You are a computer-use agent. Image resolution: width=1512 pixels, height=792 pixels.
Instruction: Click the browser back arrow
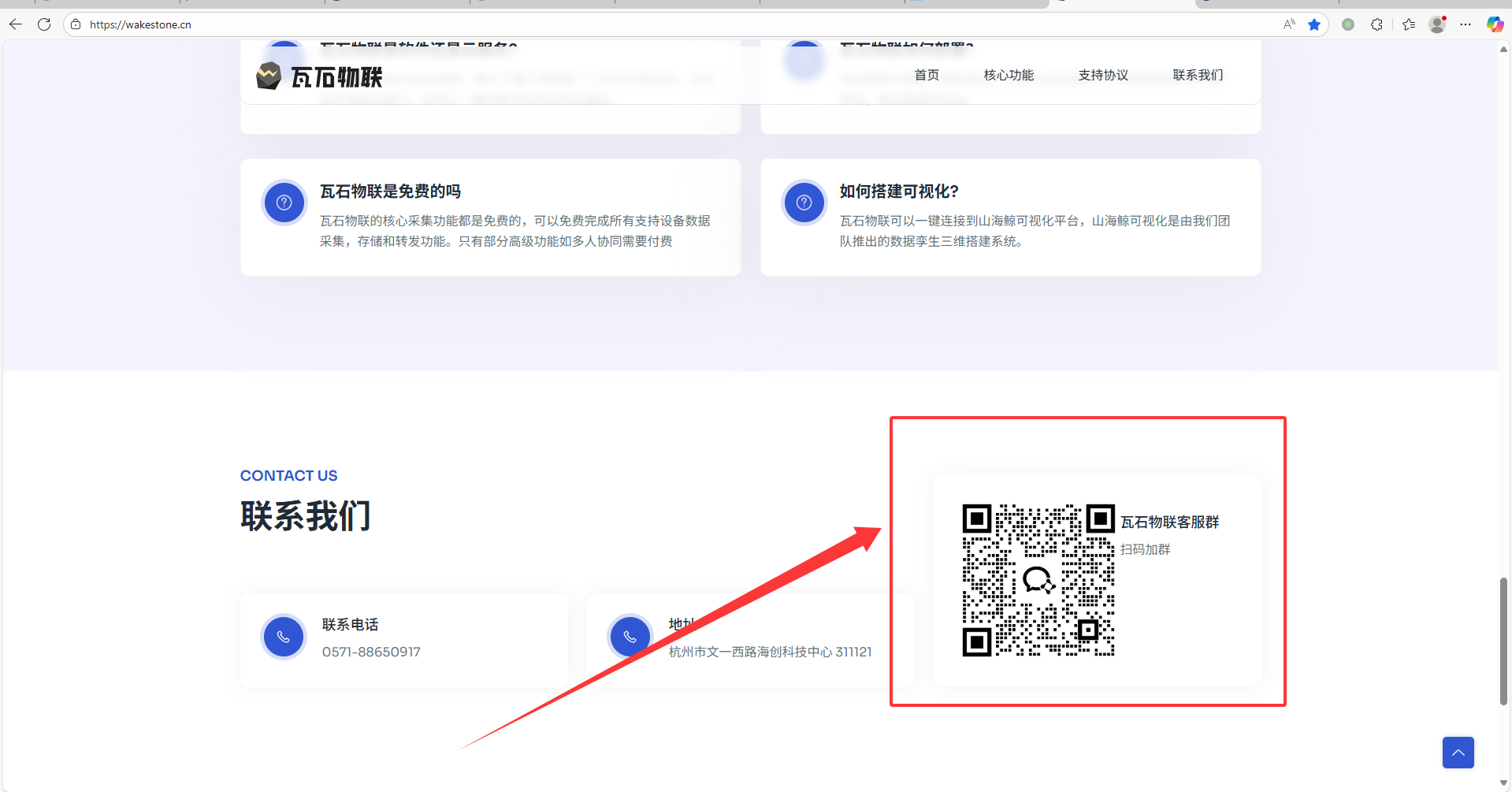coord(16,24)
